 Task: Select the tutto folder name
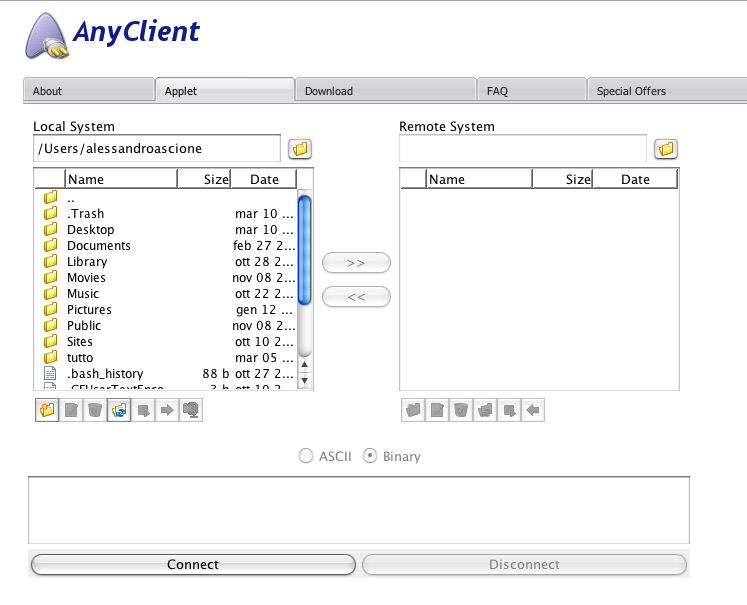(80, 358)
